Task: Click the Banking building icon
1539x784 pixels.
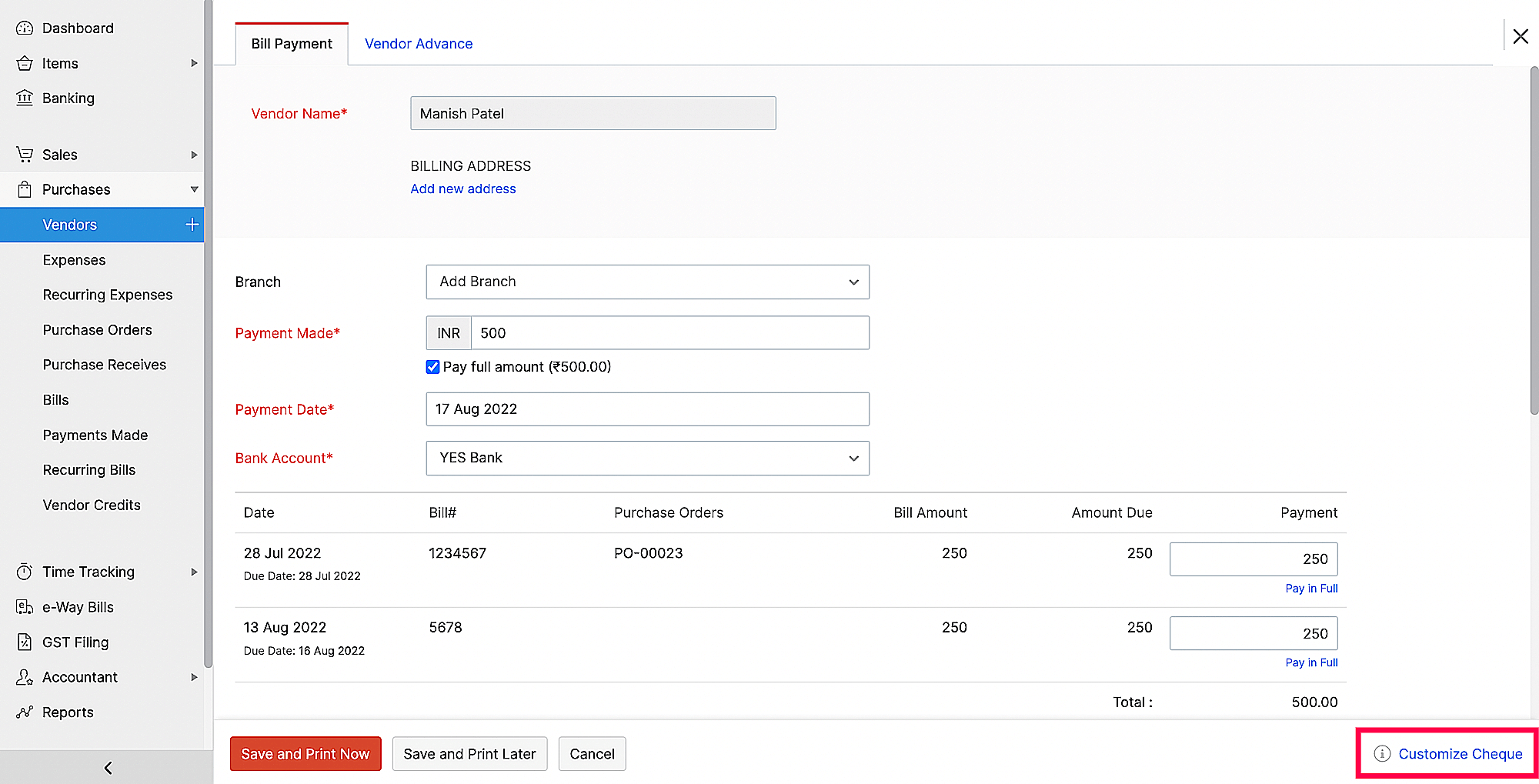Action: click(25, 98)
